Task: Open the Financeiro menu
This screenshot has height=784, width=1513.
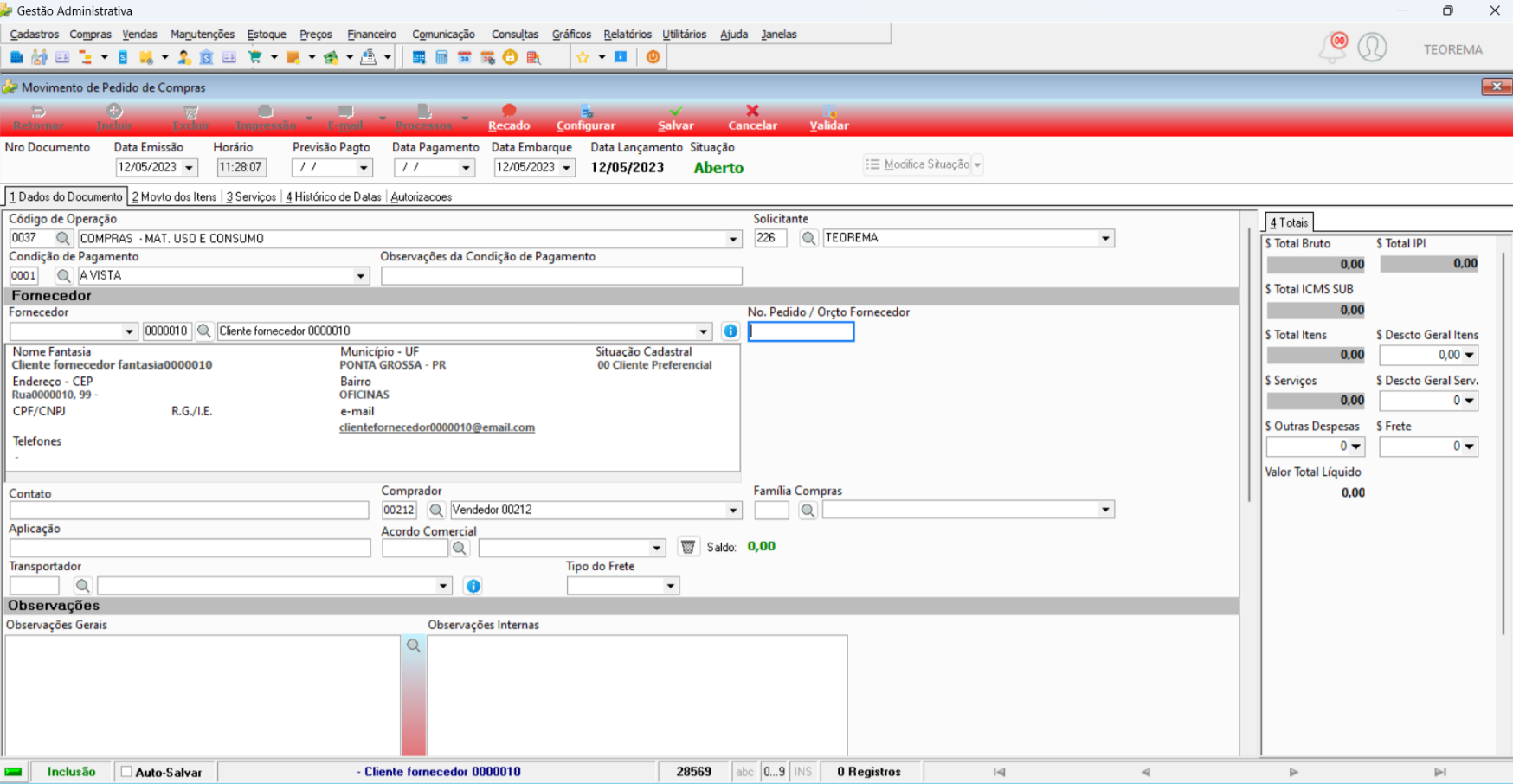Action: [372, 35]
